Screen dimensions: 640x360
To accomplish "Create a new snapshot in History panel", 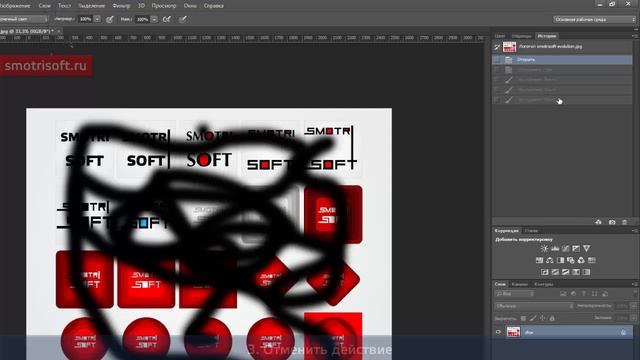I will (x=612, y=222).
